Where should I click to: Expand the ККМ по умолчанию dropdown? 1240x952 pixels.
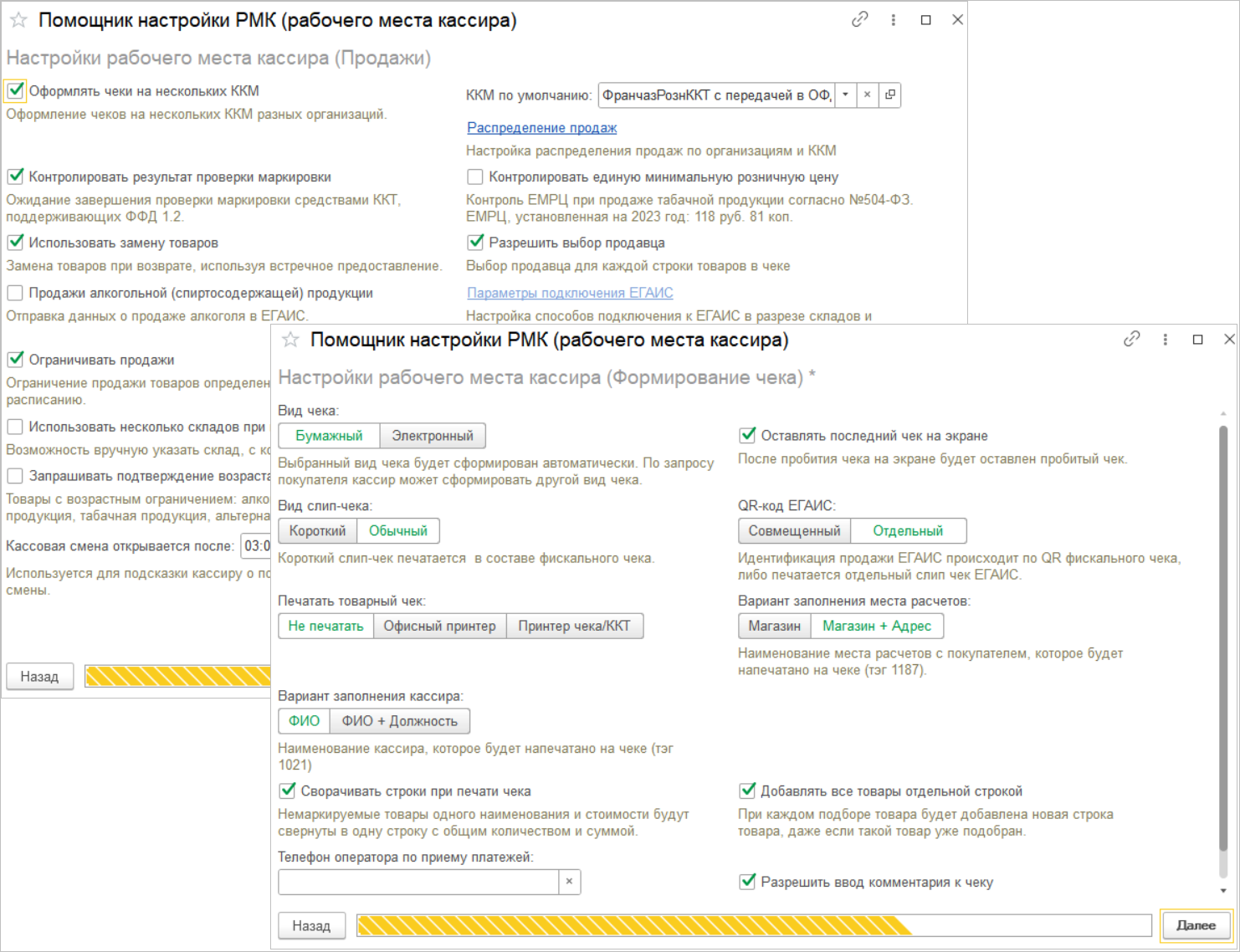point(845,95)
